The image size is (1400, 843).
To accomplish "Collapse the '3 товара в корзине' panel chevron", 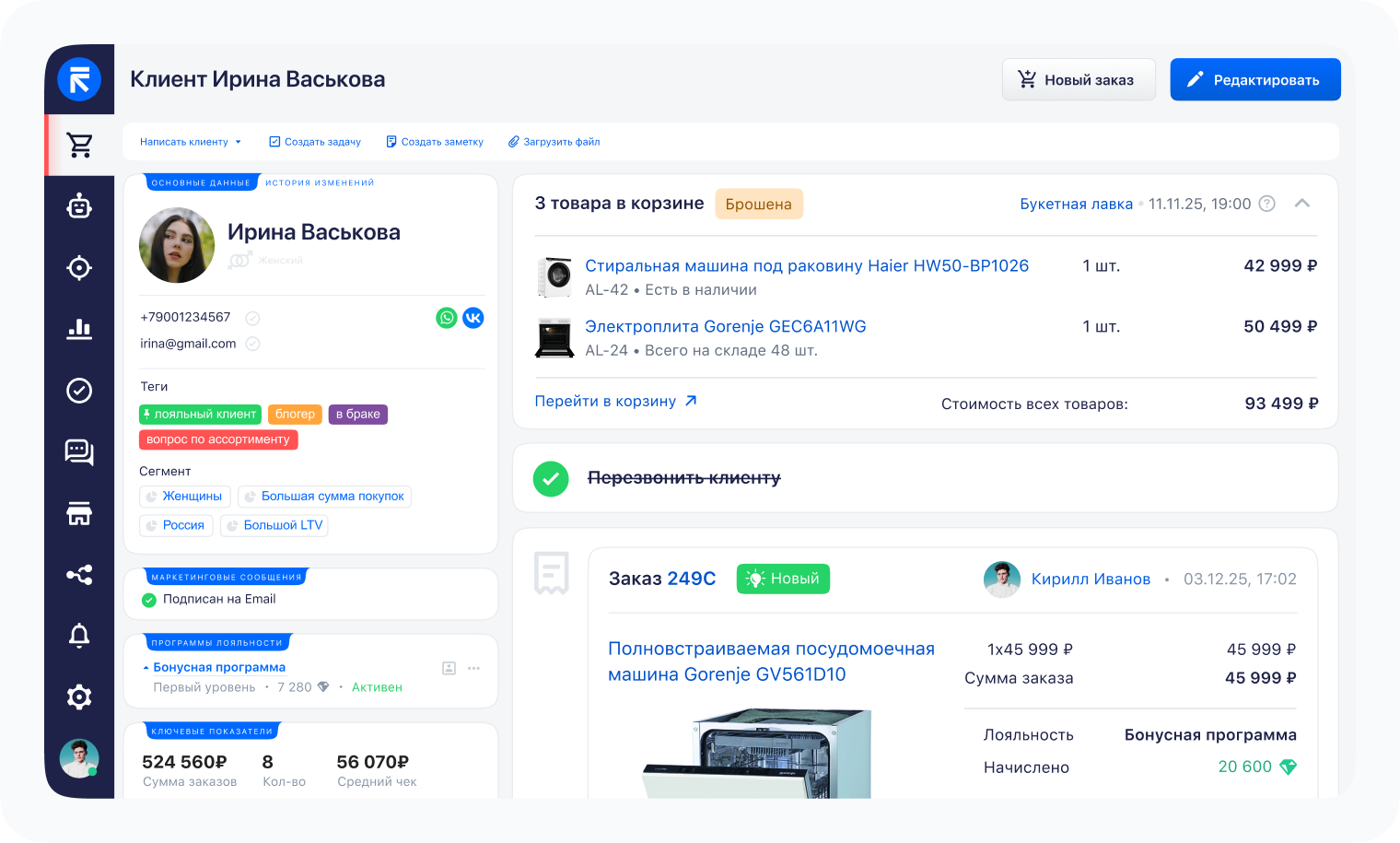I will coord(1302,203).
